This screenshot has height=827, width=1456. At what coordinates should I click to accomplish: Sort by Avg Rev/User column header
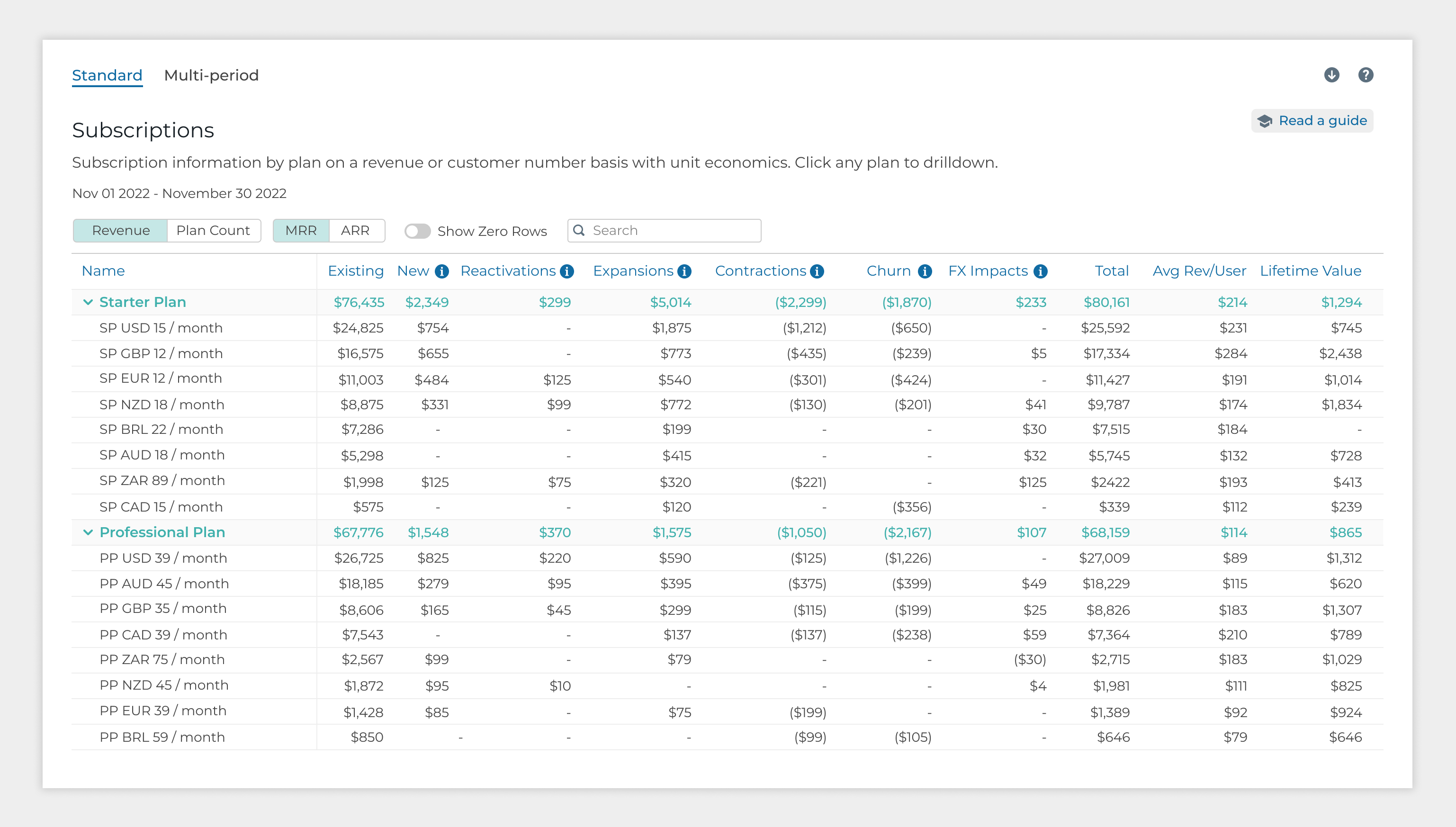tap(1199, 271)
